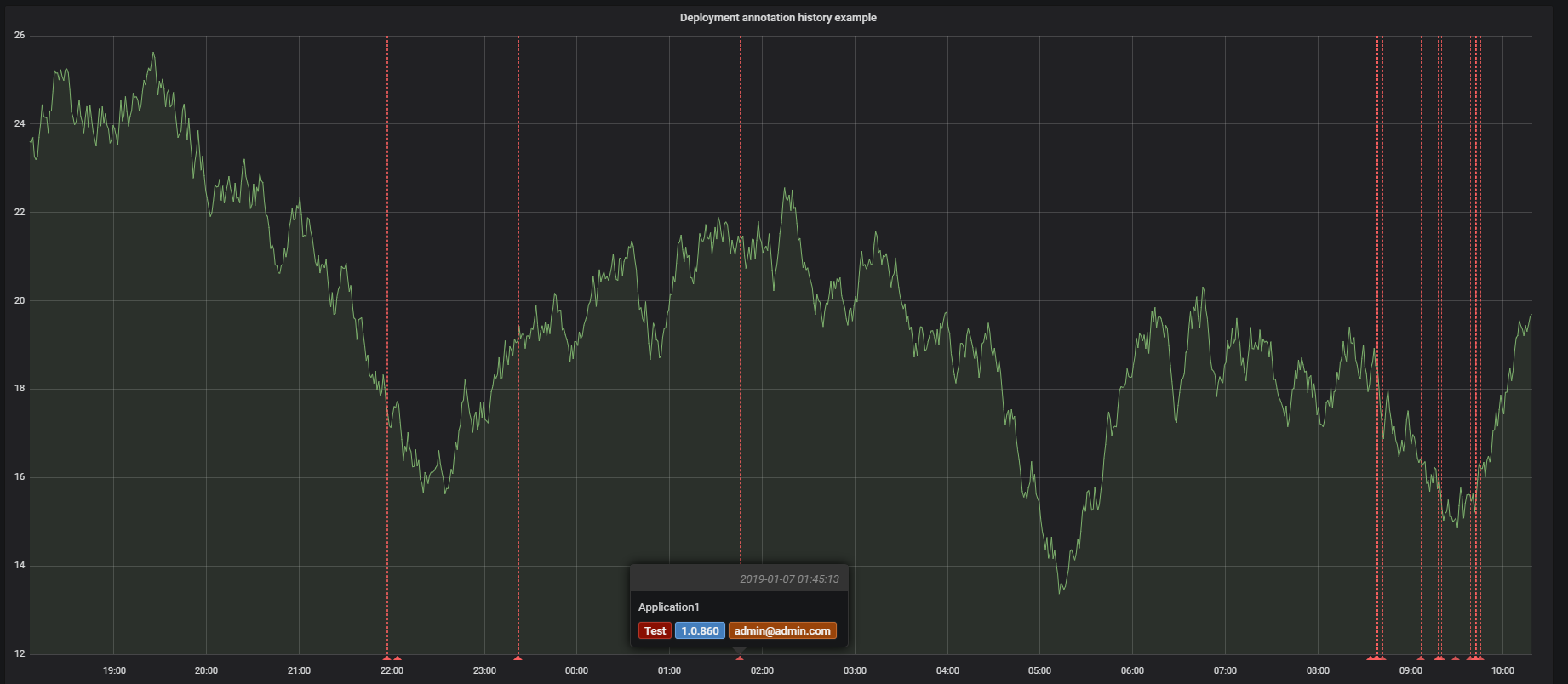The image size is (1568, 684).
Task: Select annotation triangle just left of 22:00
Action: [x=386, y=658]
